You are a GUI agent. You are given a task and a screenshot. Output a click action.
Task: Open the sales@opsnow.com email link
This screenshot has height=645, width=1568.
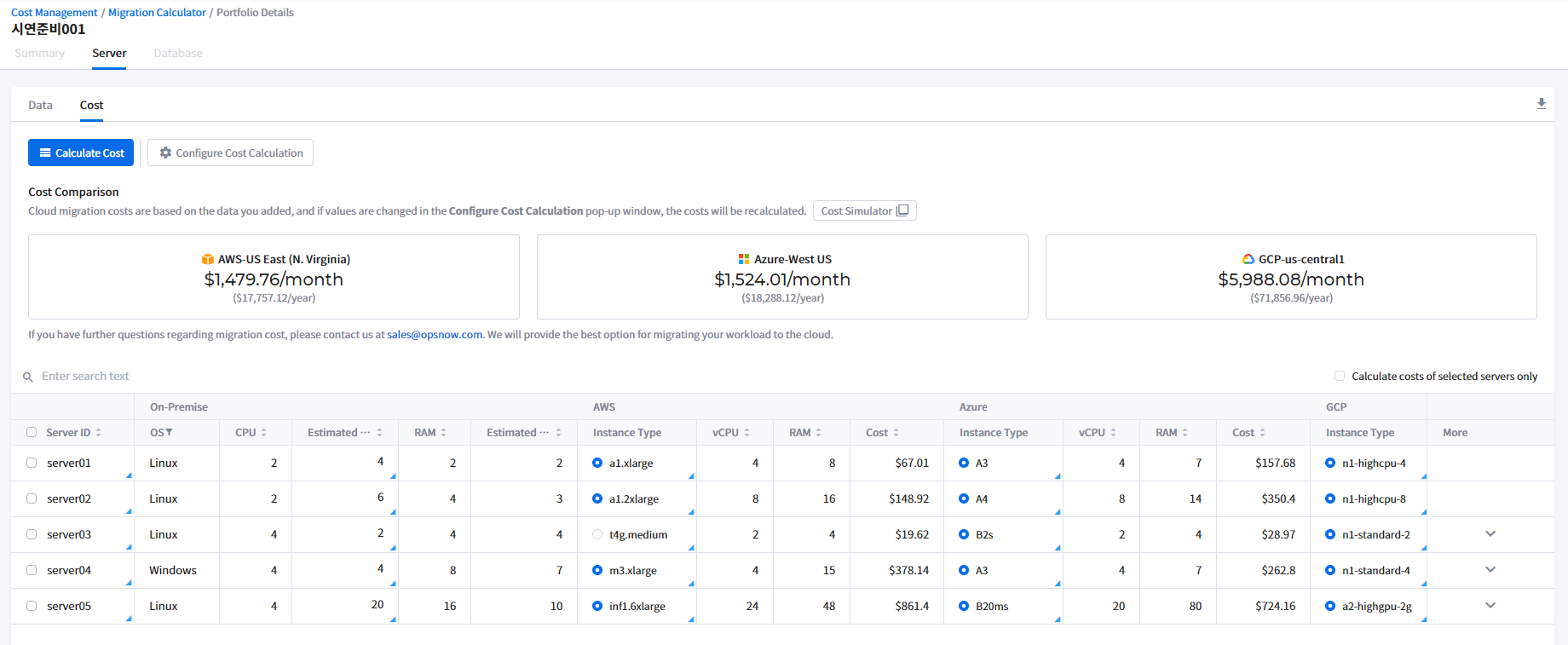pyautogui.click(x=435, y=335)
